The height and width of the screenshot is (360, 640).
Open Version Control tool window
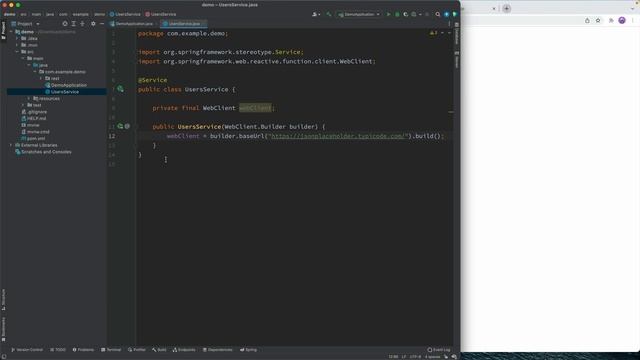tap(27, 350)
